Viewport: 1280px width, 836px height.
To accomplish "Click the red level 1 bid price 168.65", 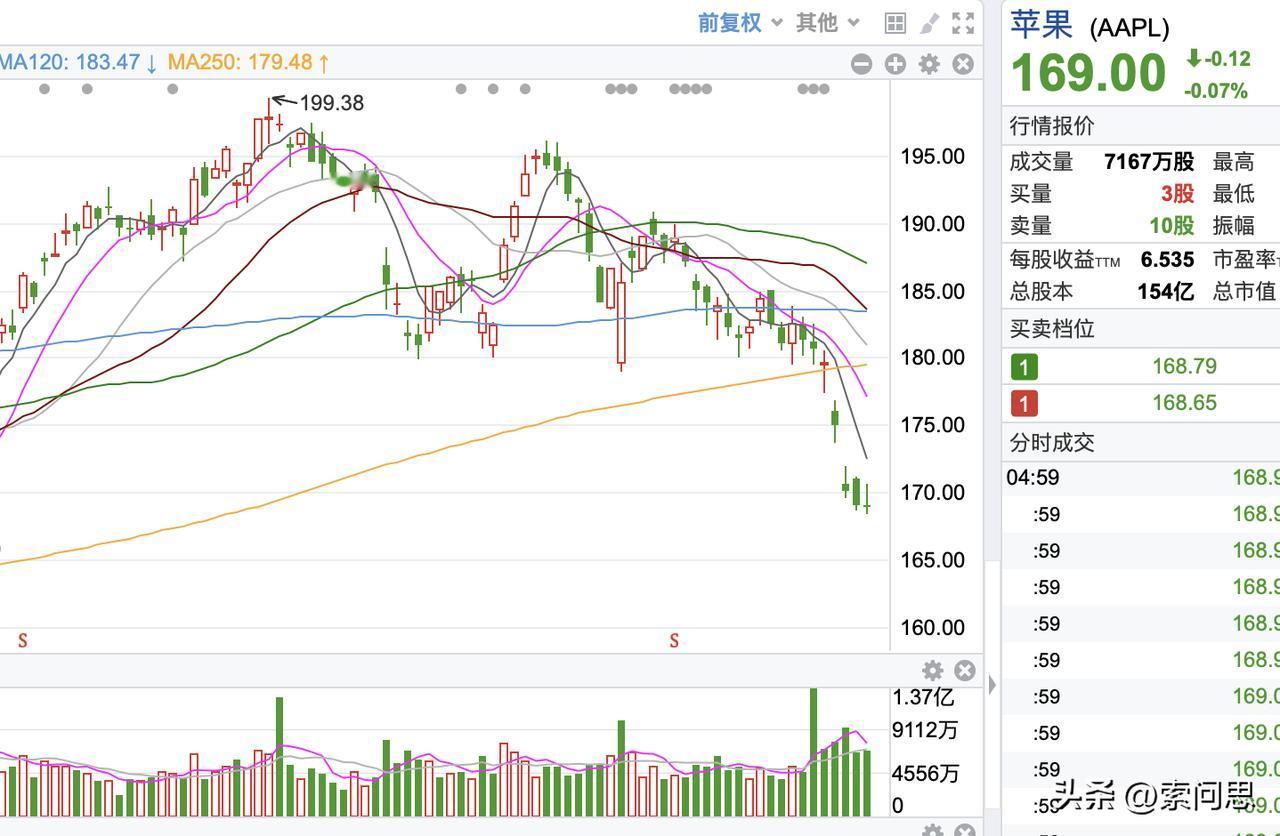I will pos(1184,402).
